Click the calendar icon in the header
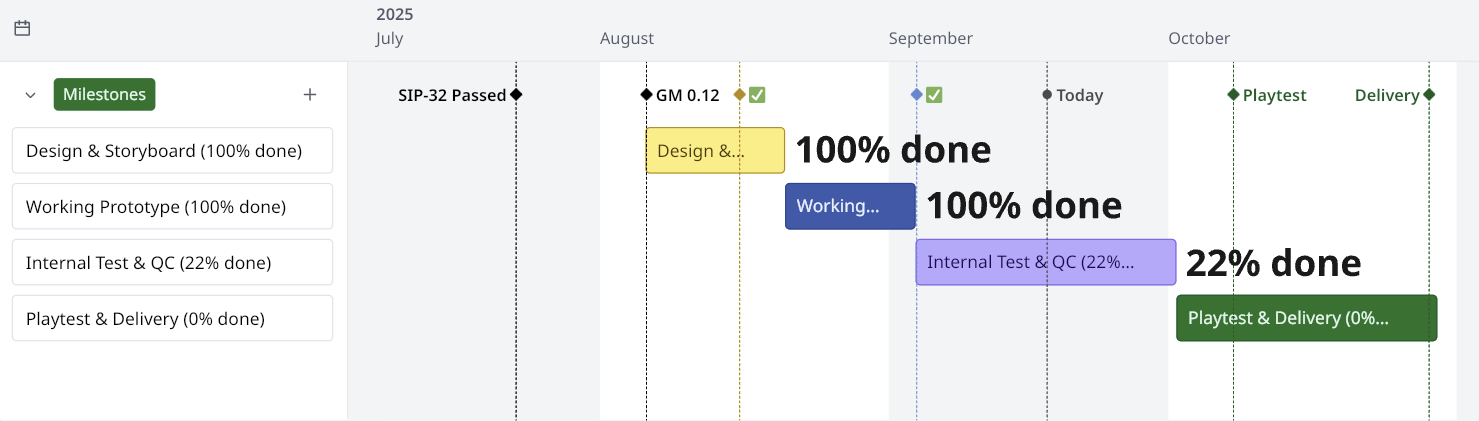The width and height of the screenshot is (1479, 421). (x=22, y=28)
